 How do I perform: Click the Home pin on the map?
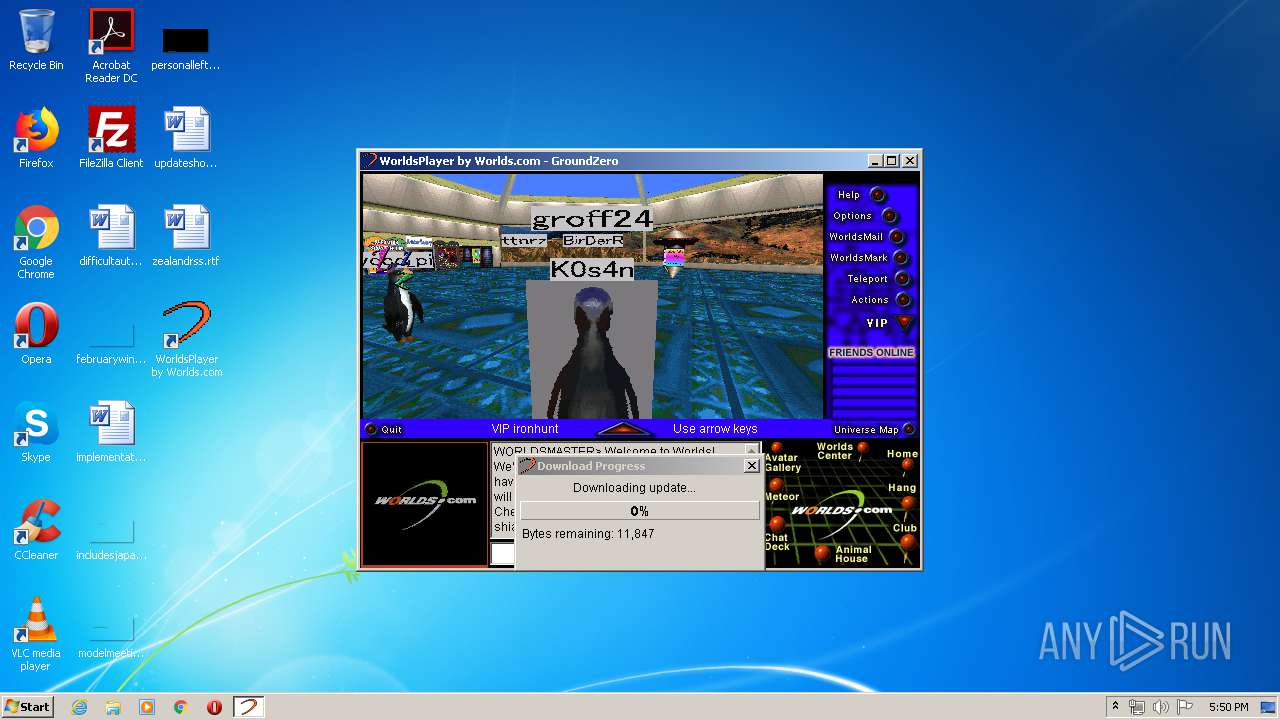907,466
